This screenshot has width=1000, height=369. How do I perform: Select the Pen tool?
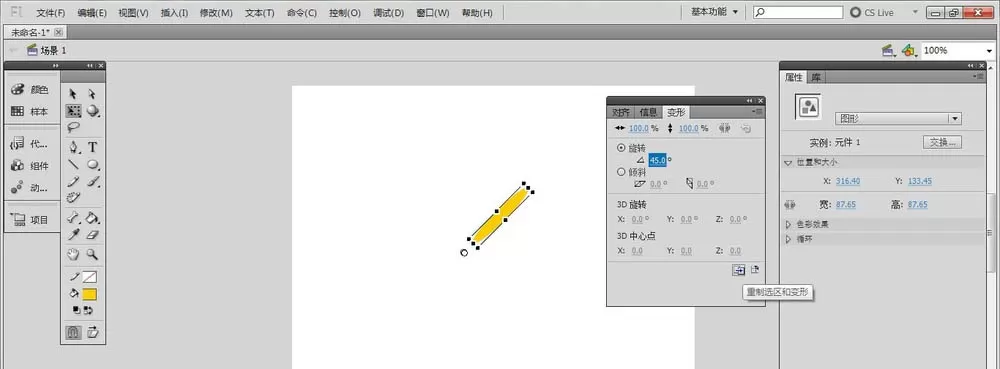tap(73, 147)
